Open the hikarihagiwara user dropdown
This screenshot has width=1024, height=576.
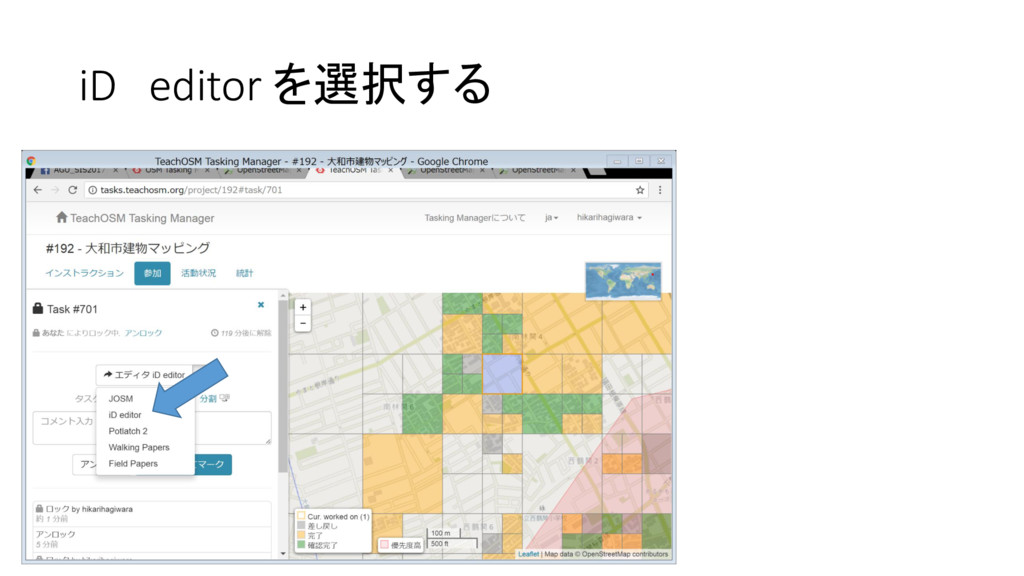(x=609, y=217)
